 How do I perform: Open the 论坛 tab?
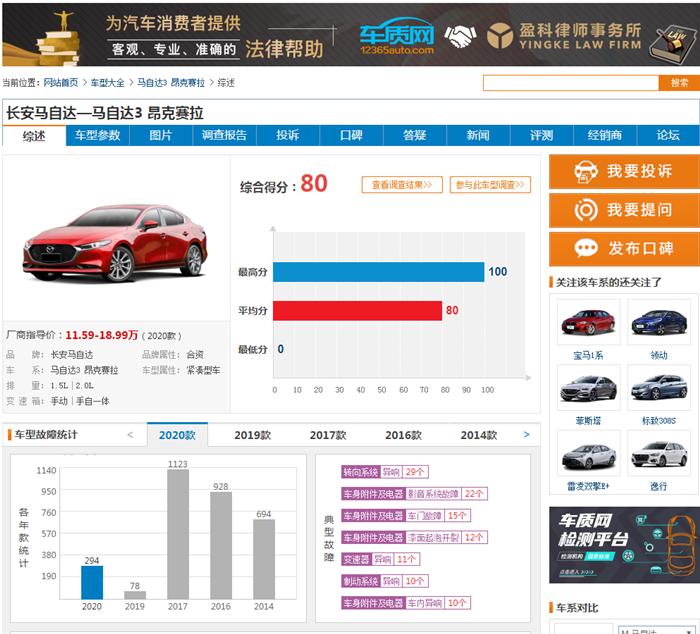point(668,135)
